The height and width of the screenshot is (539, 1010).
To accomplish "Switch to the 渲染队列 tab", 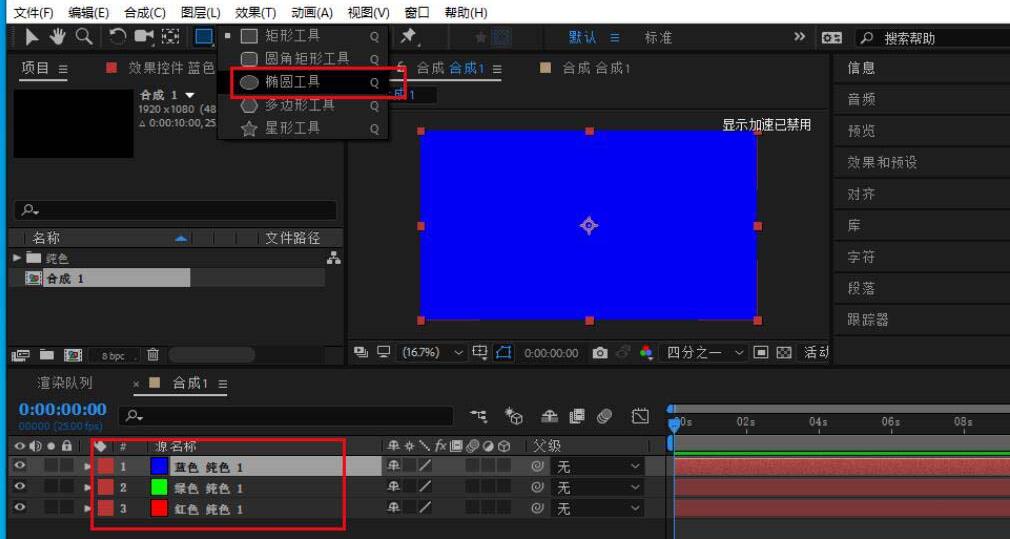I will tap(65, 383).
